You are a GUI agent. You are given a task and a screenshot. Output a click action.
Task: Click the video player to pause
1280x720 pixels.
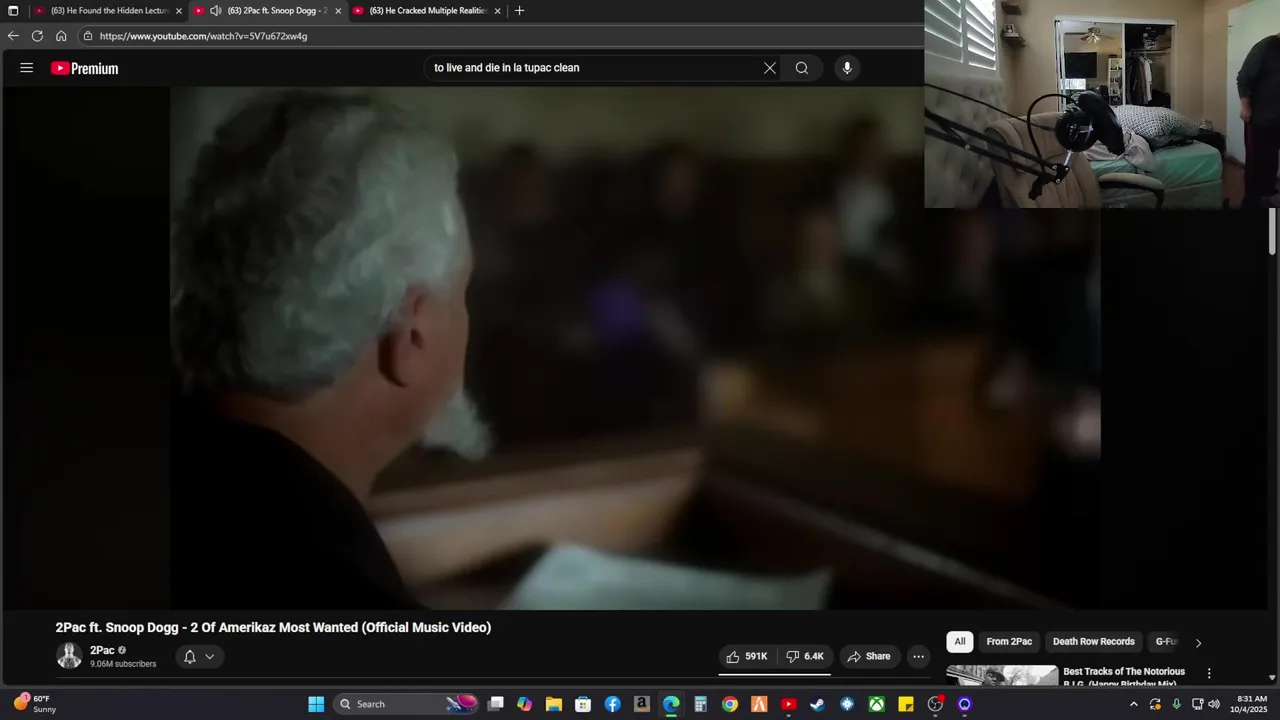tap(635, 348)
